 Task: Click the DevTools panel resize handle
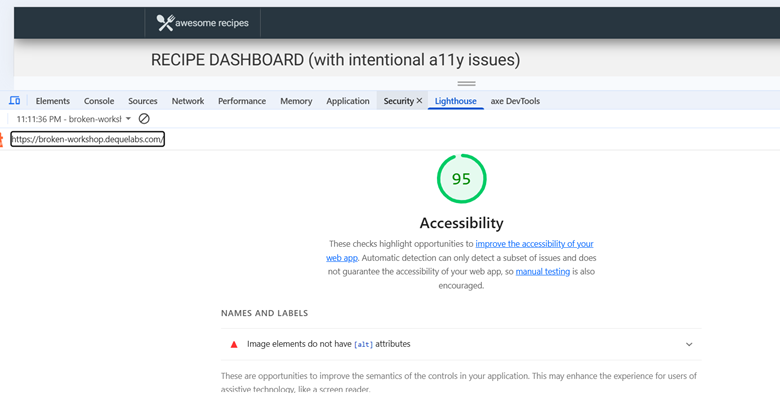(466, 84)
